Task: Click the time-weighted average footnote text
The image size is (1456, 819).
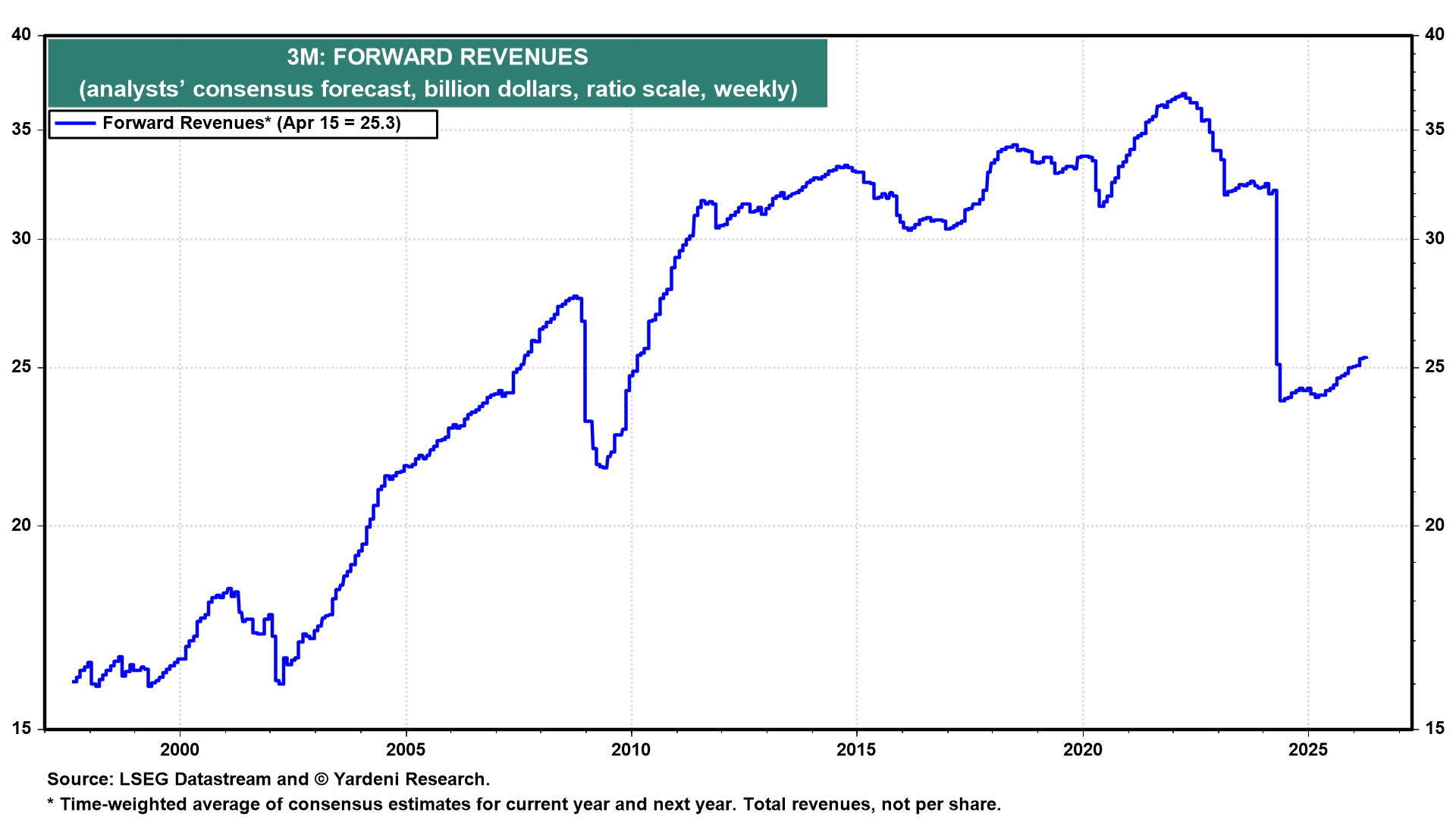Action: tap(523, 805)
